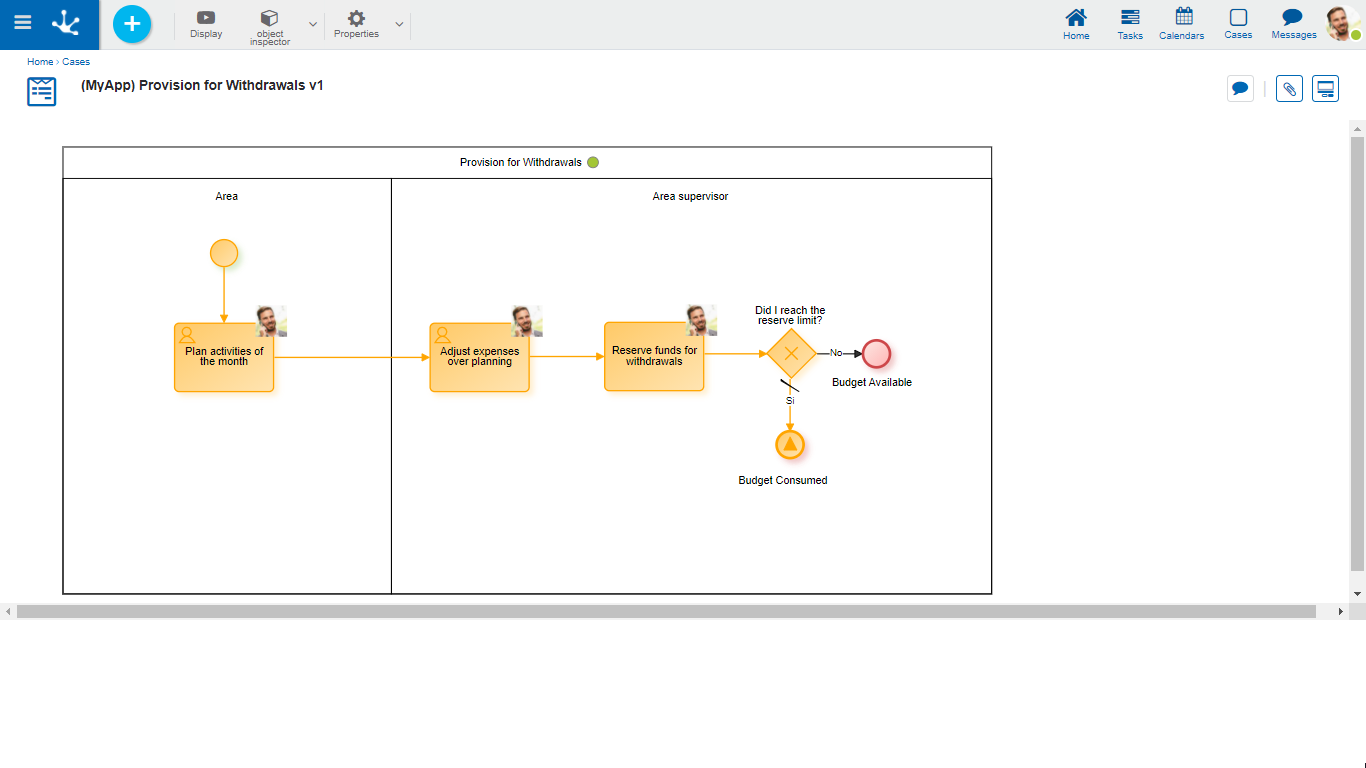Click the 'Did I reach the reserve limit' gateway
This screenshot has height=768, width=1366.
791,353
